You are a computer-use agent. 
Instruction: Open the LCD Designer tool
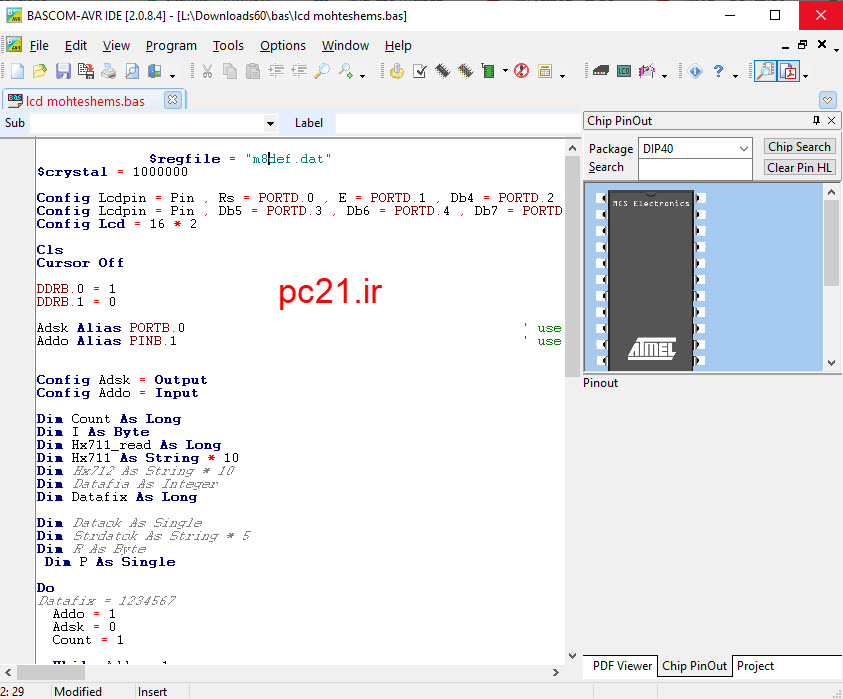pyautogui.click(x=624, y=71)
